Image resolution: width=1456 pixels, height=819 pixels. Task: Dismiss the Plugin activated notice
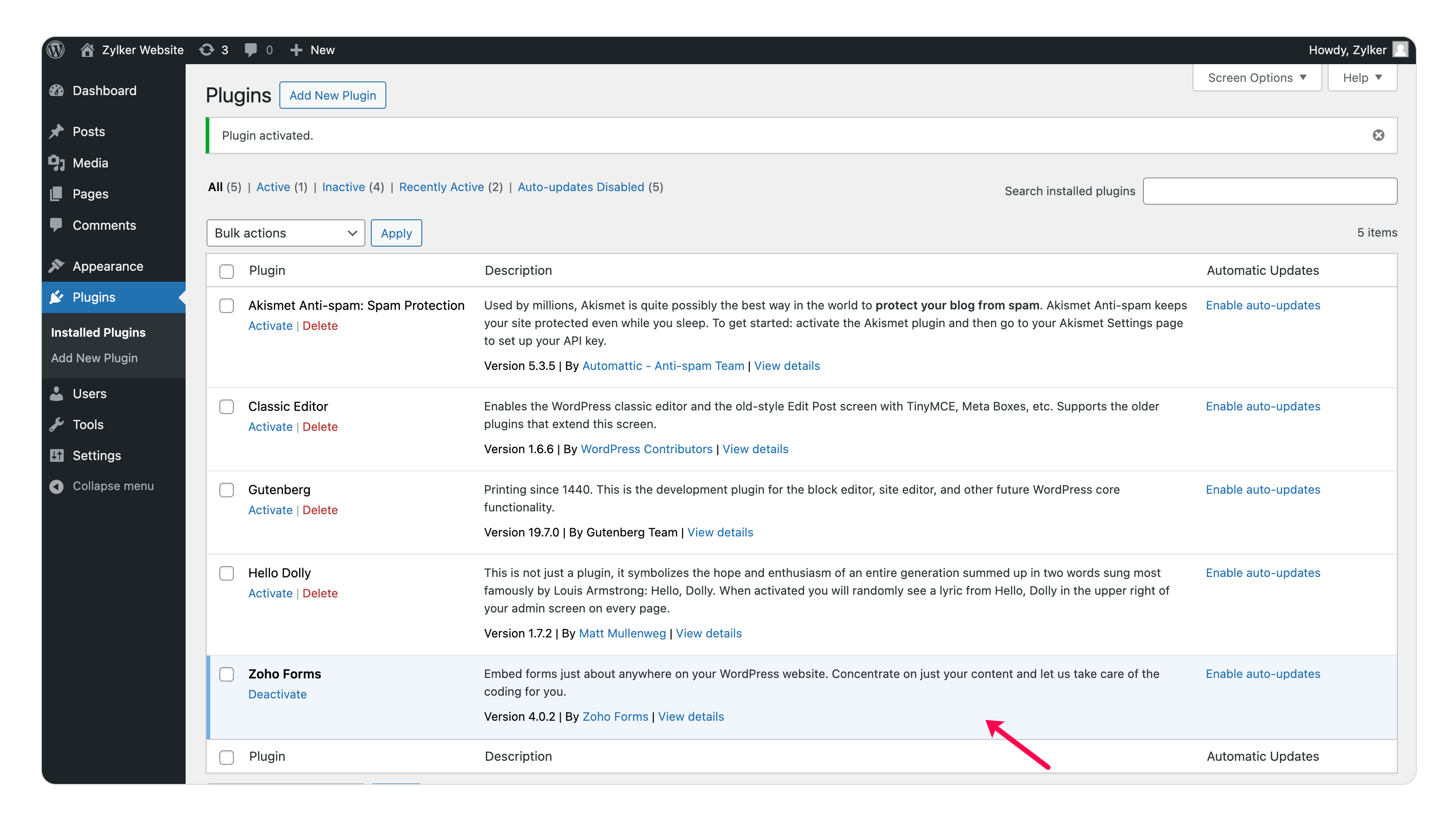(1378, 135)
